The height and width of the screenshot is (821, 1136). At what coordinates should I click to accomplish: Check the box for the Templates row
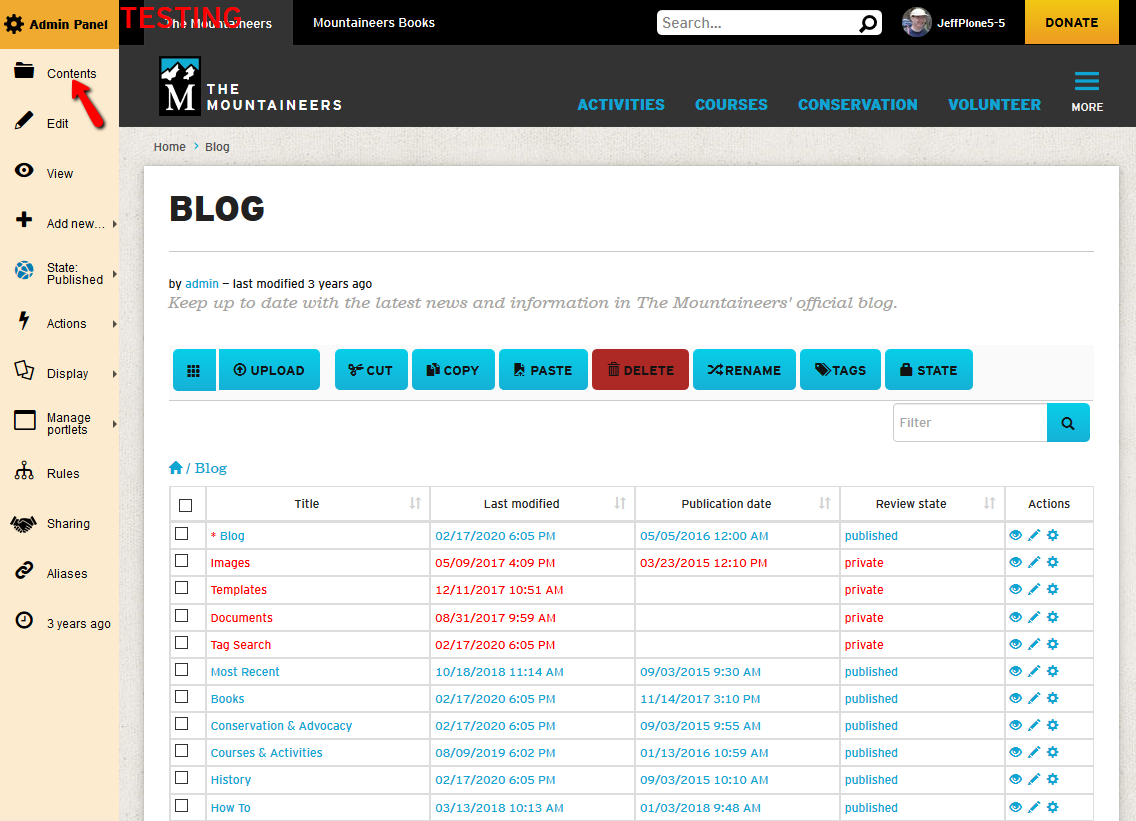pyautogui.click(x=182, y=589)
